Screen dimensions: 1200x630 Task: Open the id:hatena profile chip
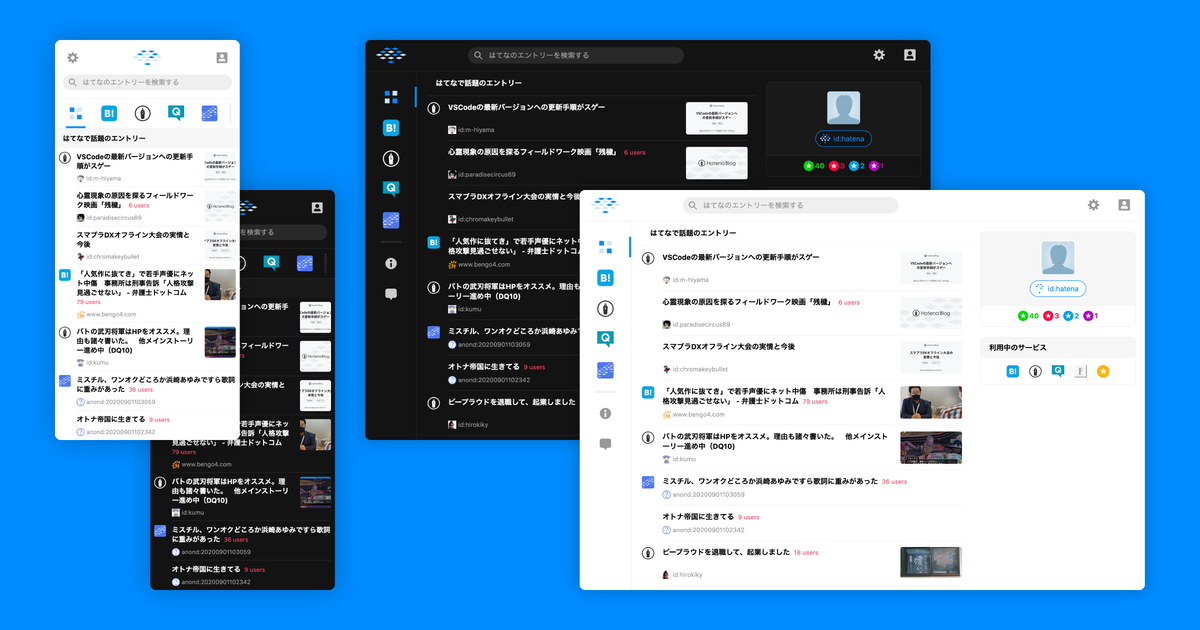pyautogui.click(x=1058, y=288)
